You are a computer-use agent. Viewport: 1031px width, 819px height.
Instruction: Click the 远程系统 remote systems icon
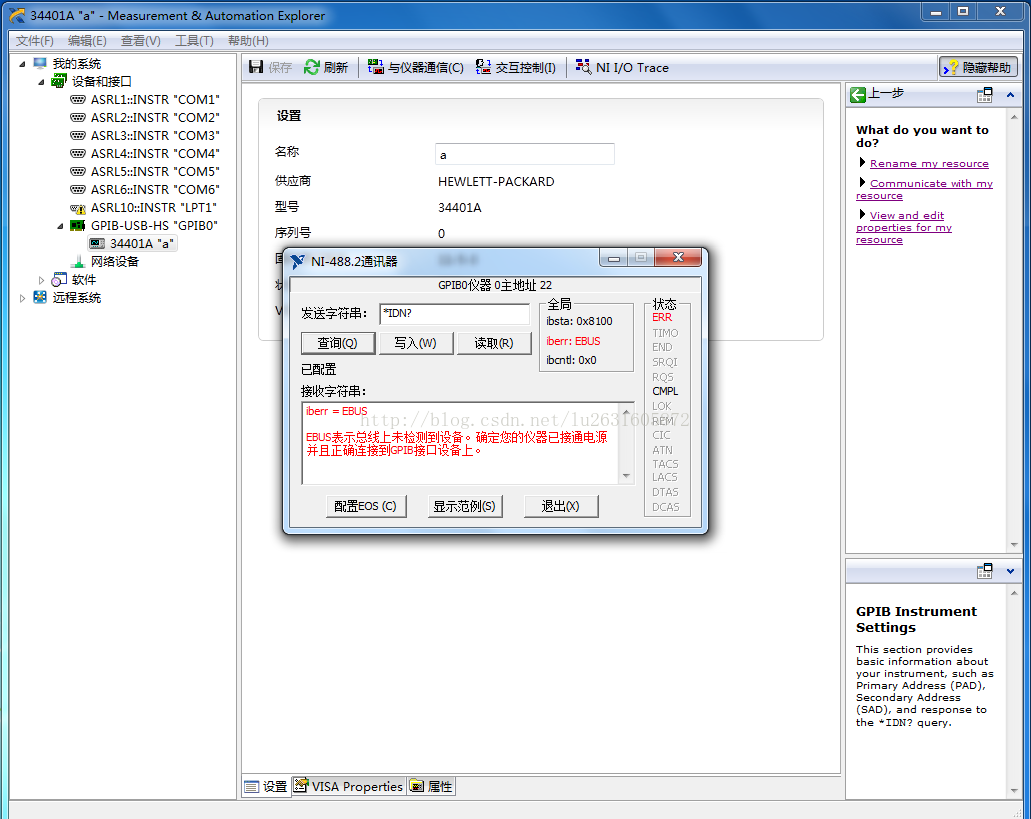[40, 297]
